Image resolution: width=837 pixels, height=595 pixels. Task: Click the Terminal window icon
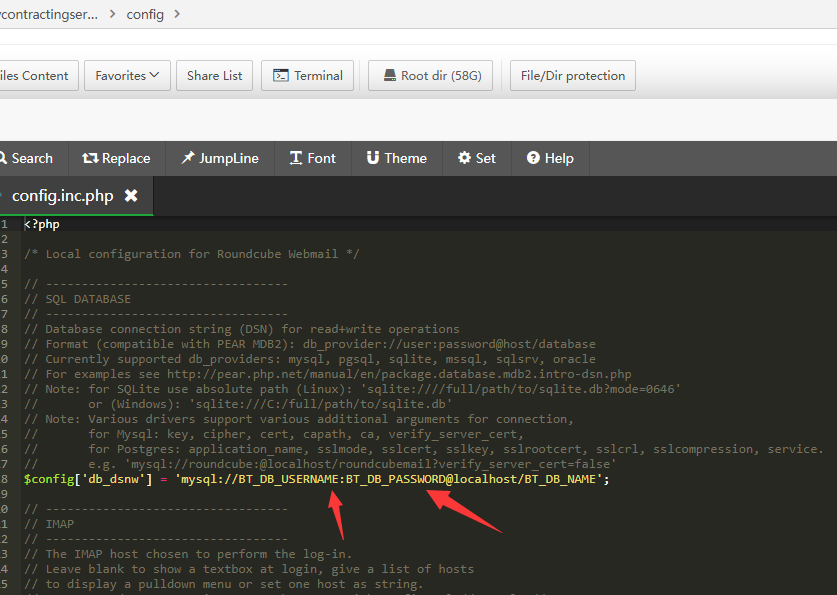[281, 75]
